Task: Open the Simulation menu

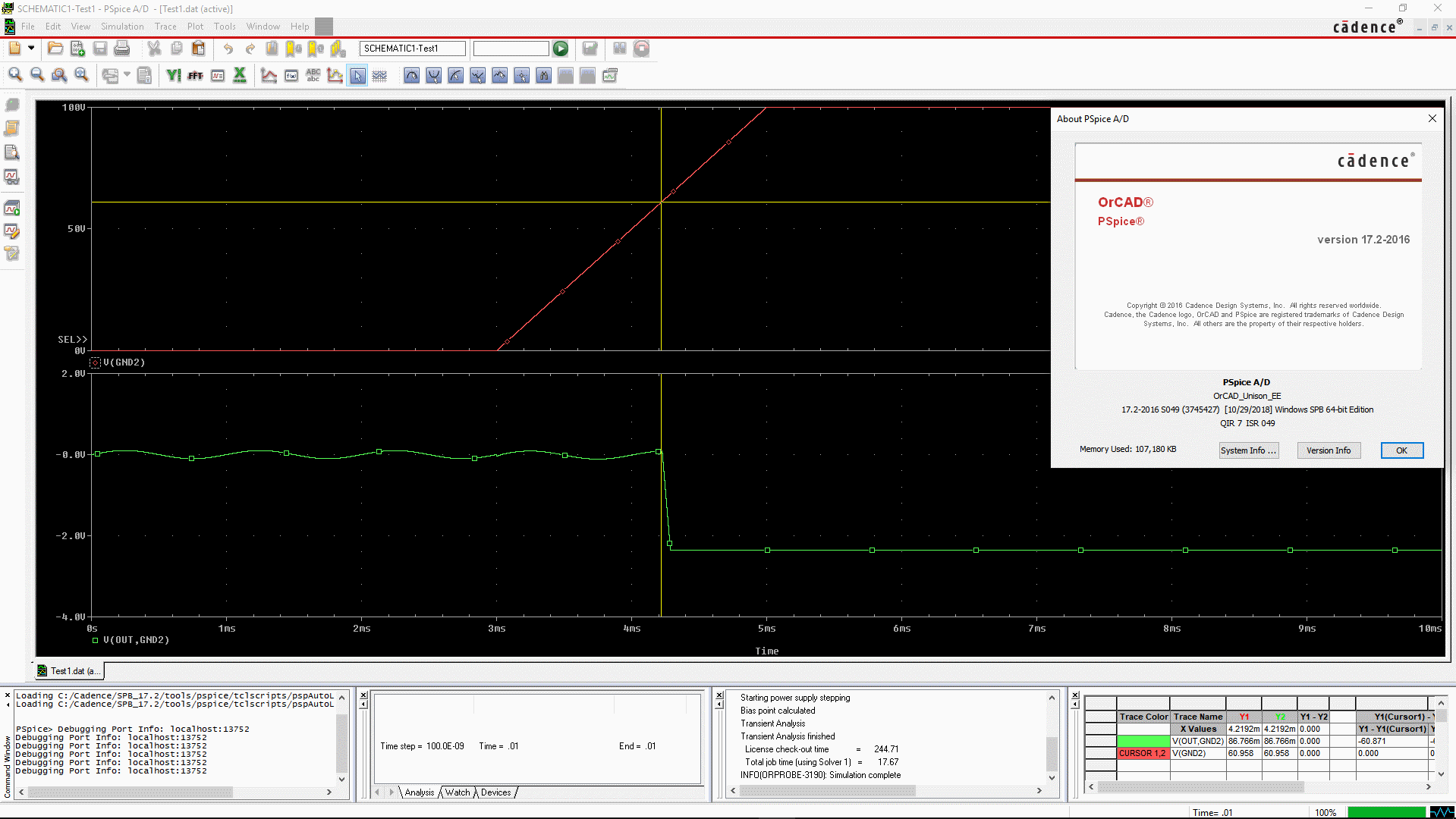Action: tap(122, 27)
